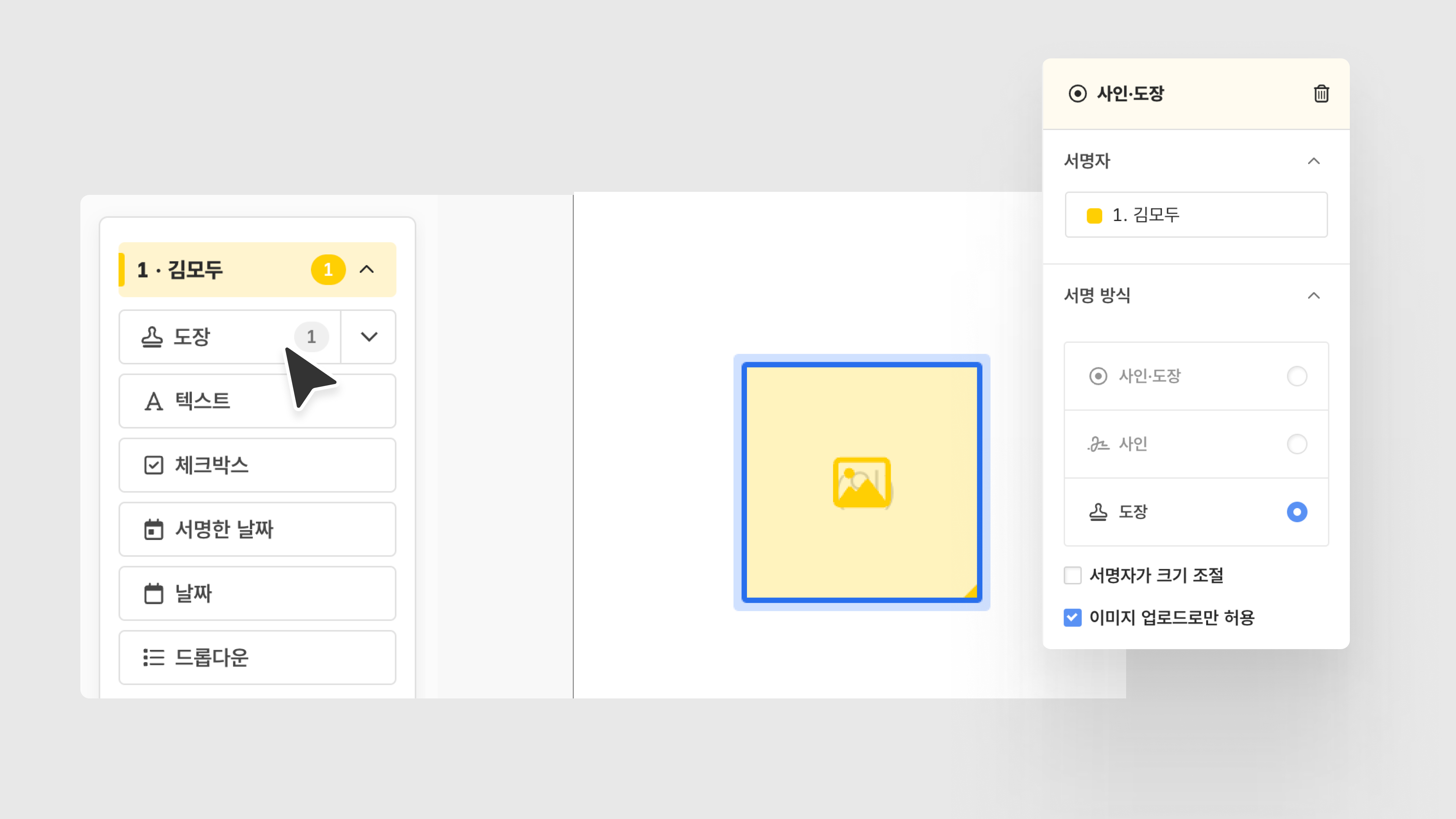Click the text A icon
Image resolution: width=1456 pixels, height=819 pixels.
tap(153, 401)
